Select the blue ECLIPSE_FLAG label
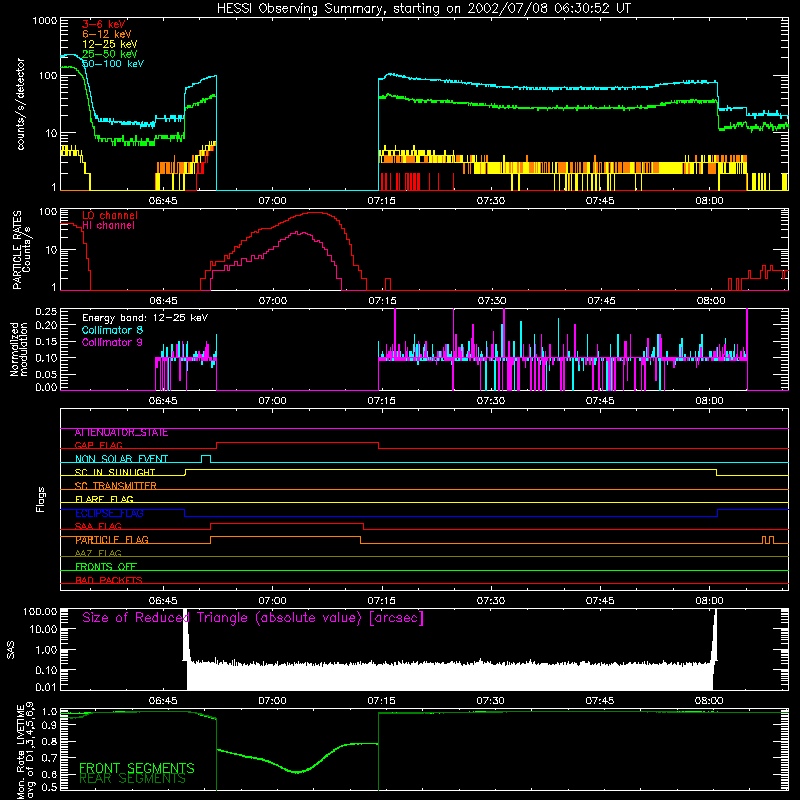Viewport: 800px width, 800px height. [x=109, y=513]
